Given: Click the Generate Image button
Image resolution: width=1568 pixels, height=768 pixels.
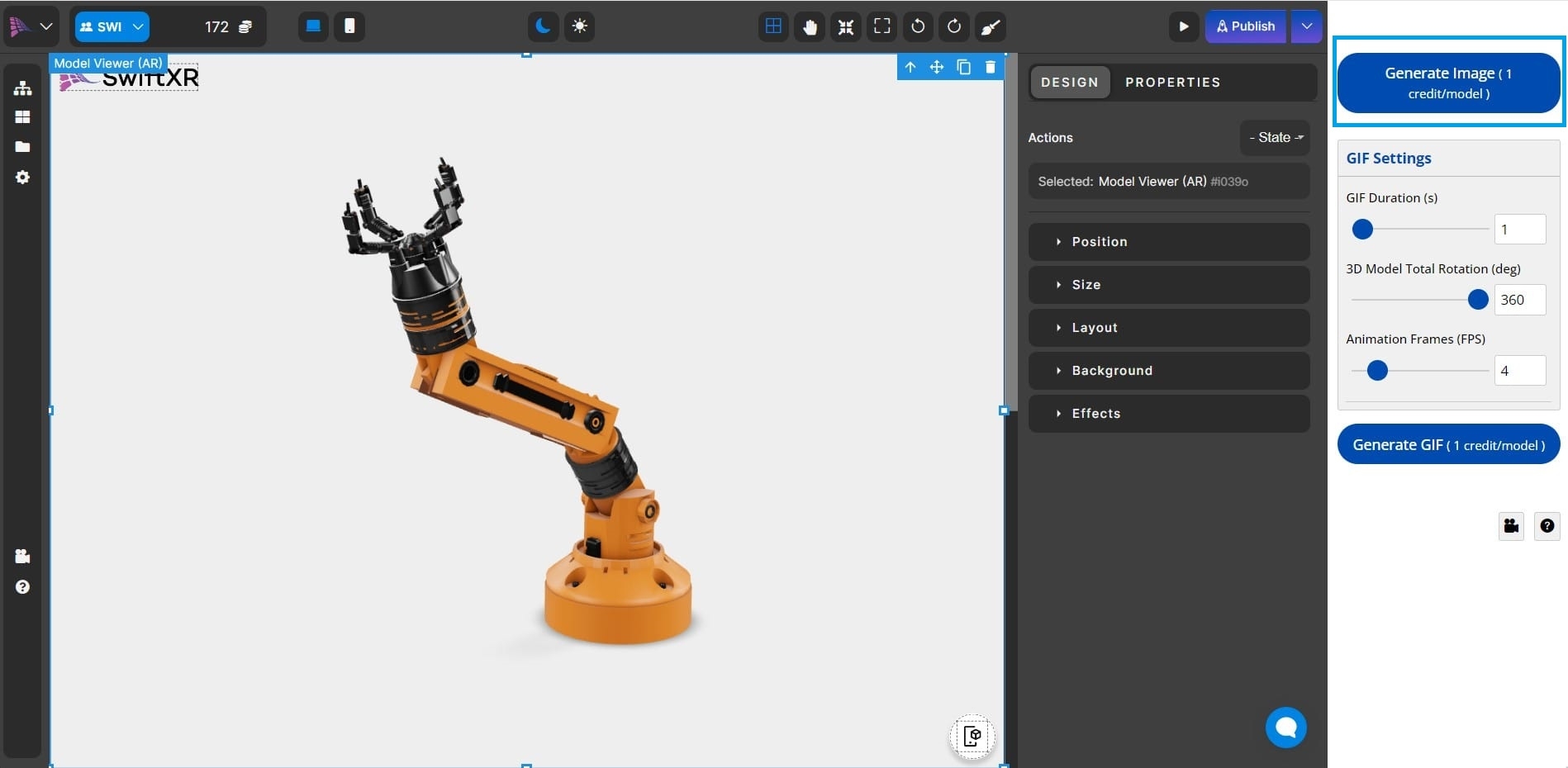Looking at the screenshot, I should (1448, 83).
